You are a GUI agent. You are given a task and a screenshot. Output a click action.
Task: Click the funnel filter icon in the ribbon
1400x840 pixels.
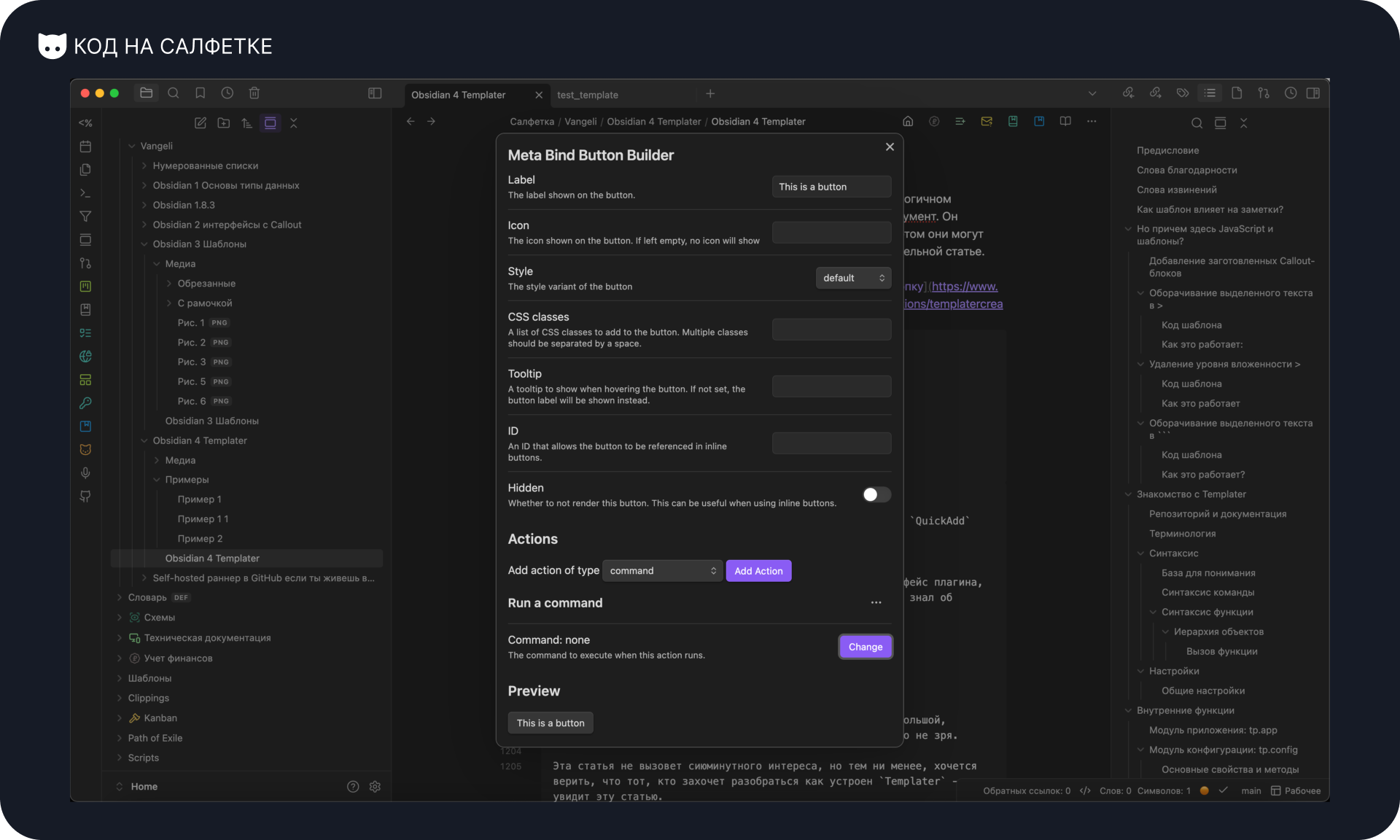pyautogui.click(x=85, y=217)
